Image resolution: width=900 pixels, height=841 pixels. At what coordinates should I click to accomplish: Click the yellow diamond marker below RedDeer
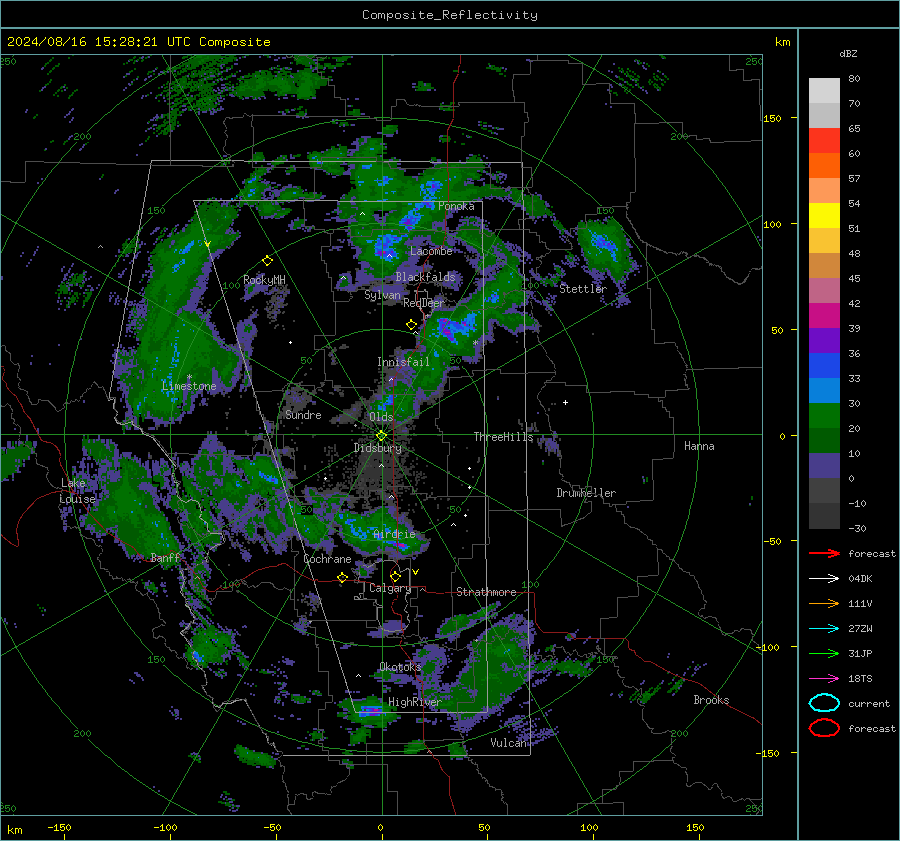pos(411,325)
